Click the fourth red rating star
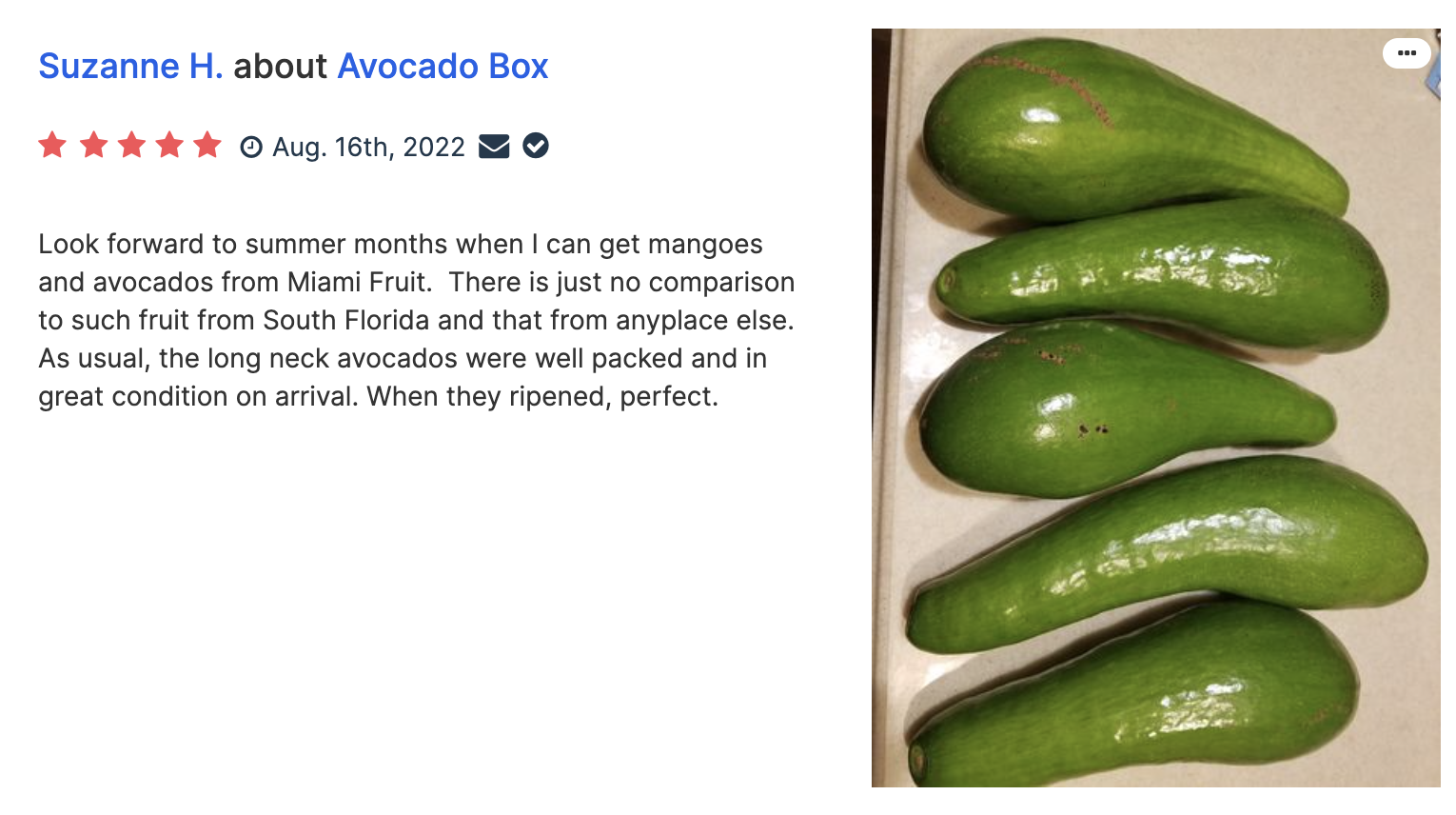The width and height of the screenshot is (1456, 815). click(x=169, y=146)
